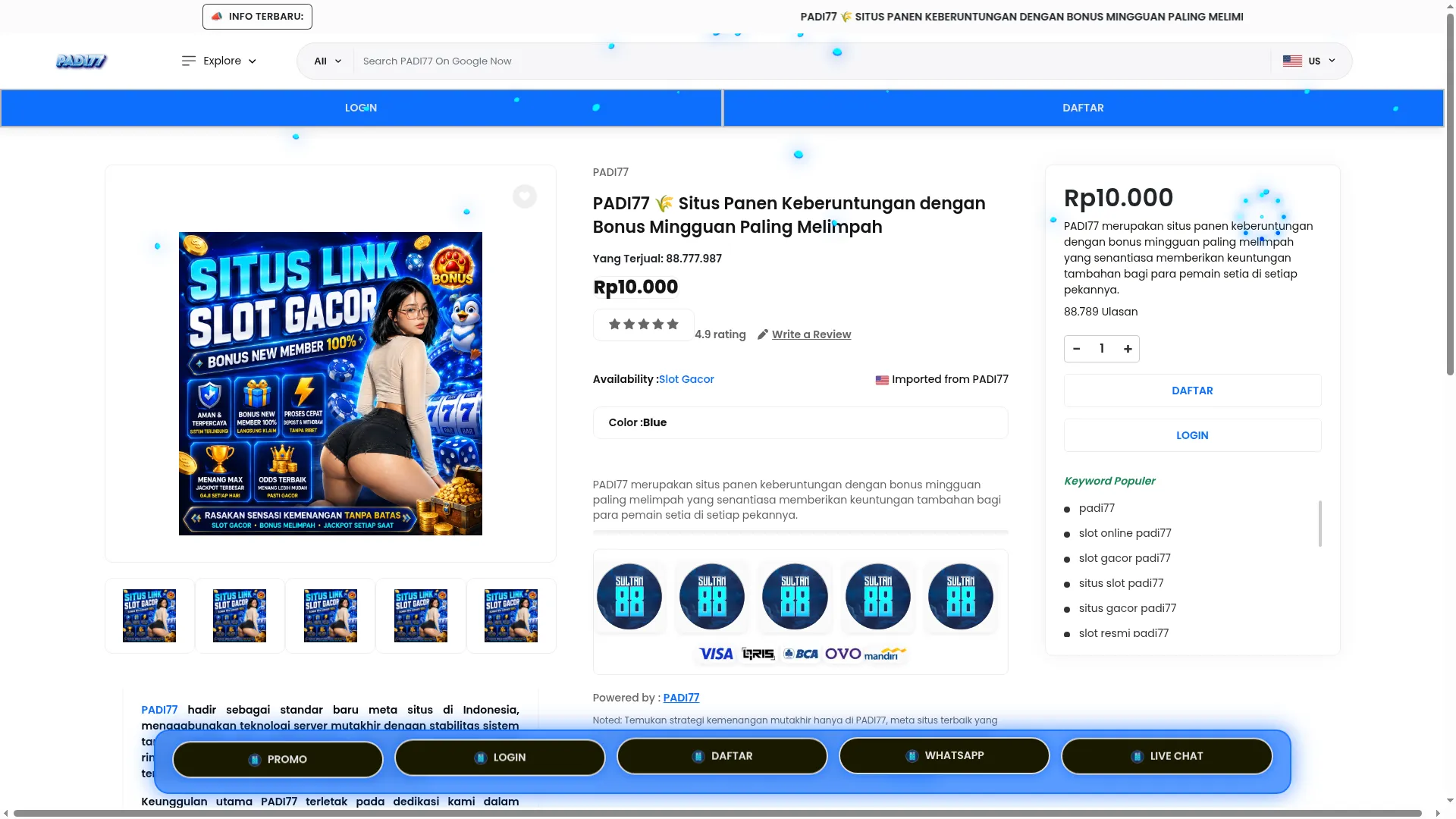Click the LOGIN button in bottom bar

coord(500,758)
